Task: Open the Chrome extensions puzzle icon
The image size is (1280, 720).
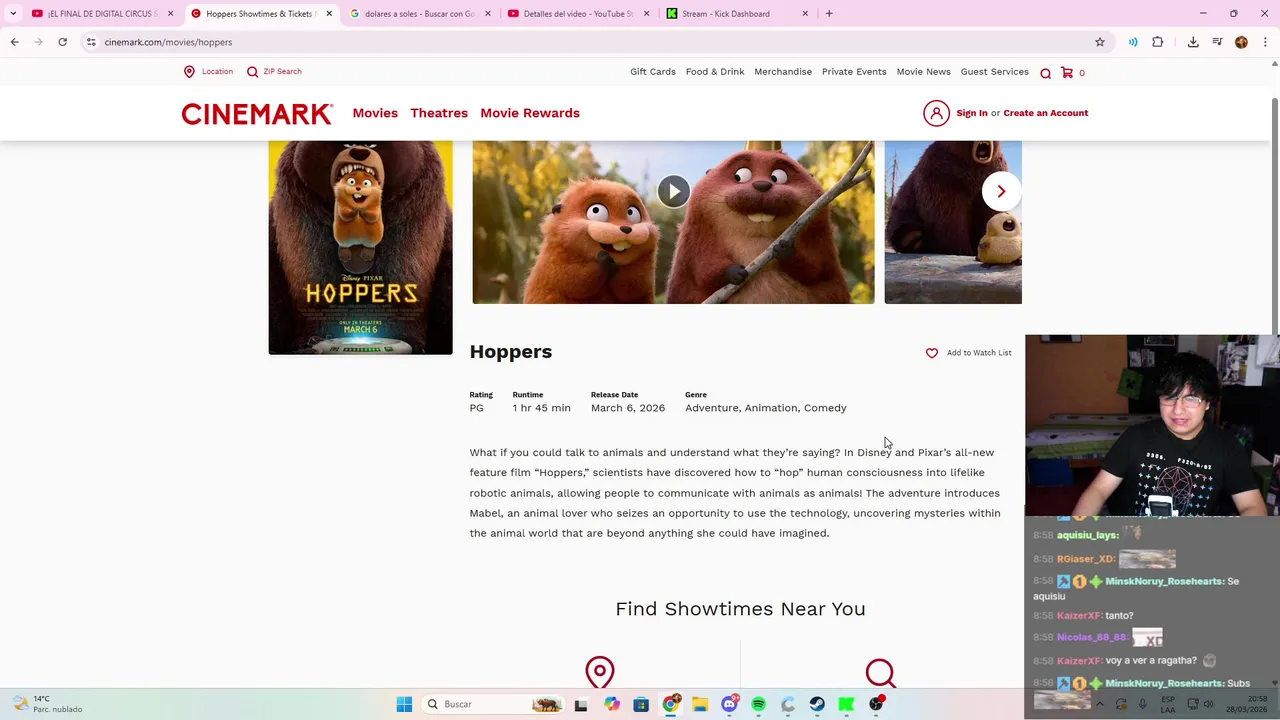Action: click(x=1158, y=42)
